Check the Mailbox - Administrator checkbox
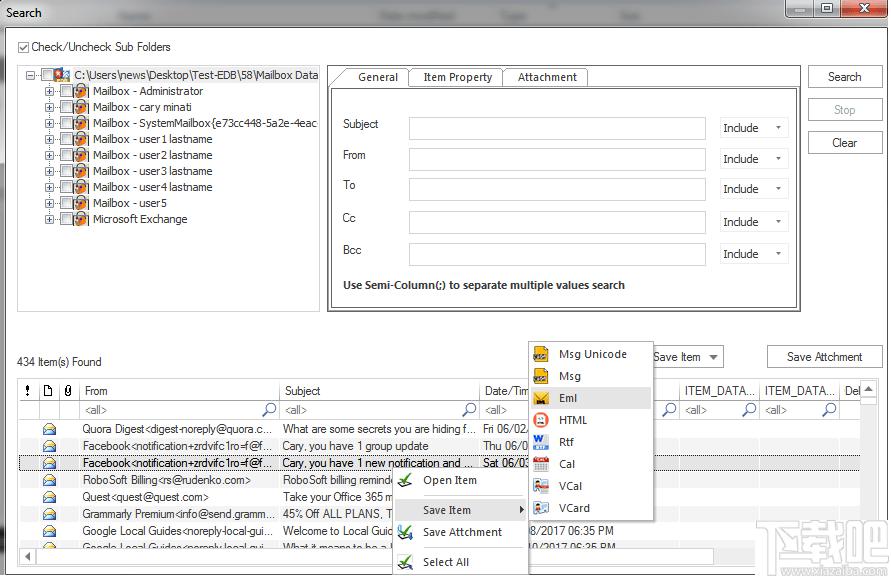891x576 pixels. pos(66,91)
